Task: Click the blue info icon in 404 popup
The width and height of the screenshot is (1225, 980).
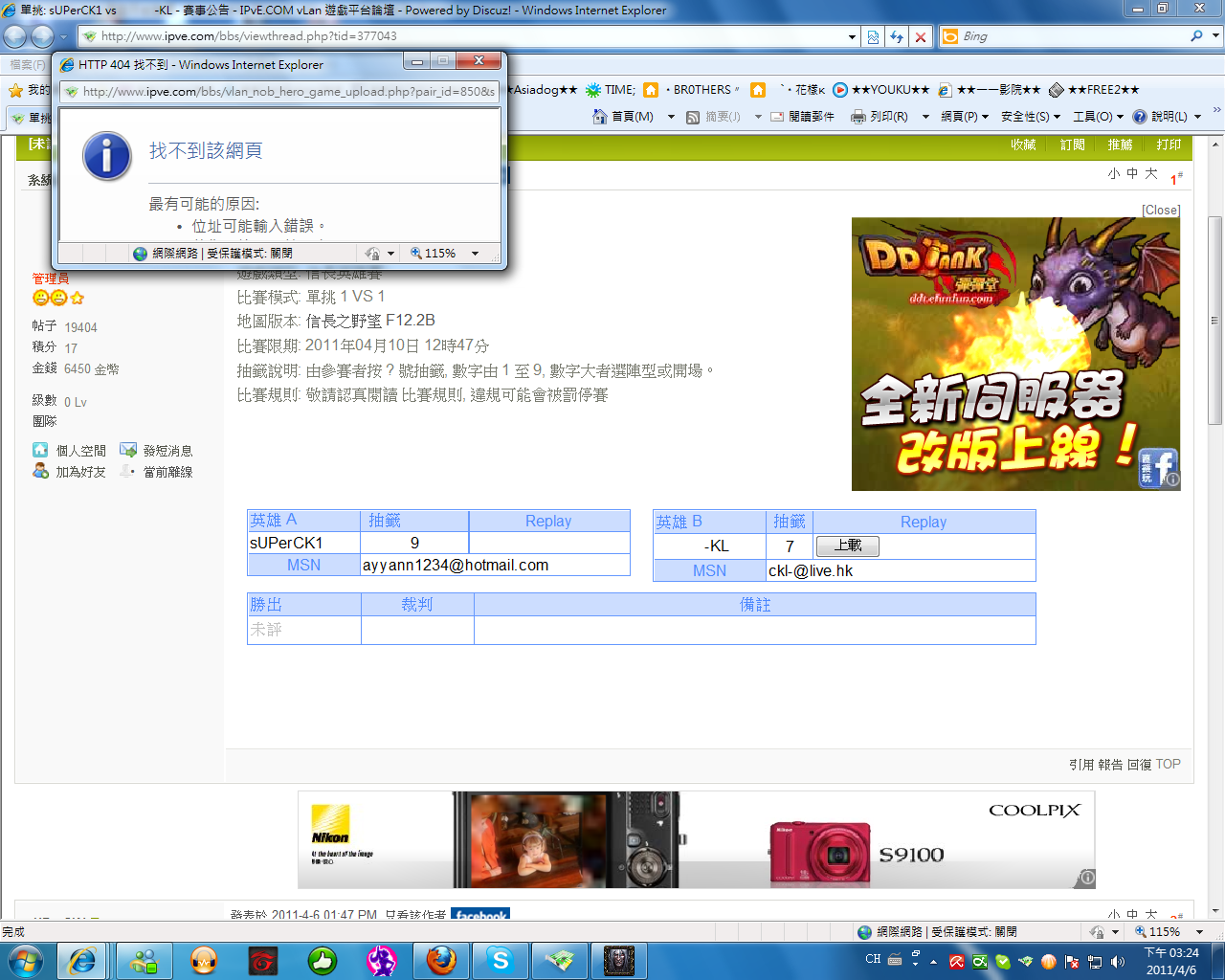Action: tap(107, 156)
